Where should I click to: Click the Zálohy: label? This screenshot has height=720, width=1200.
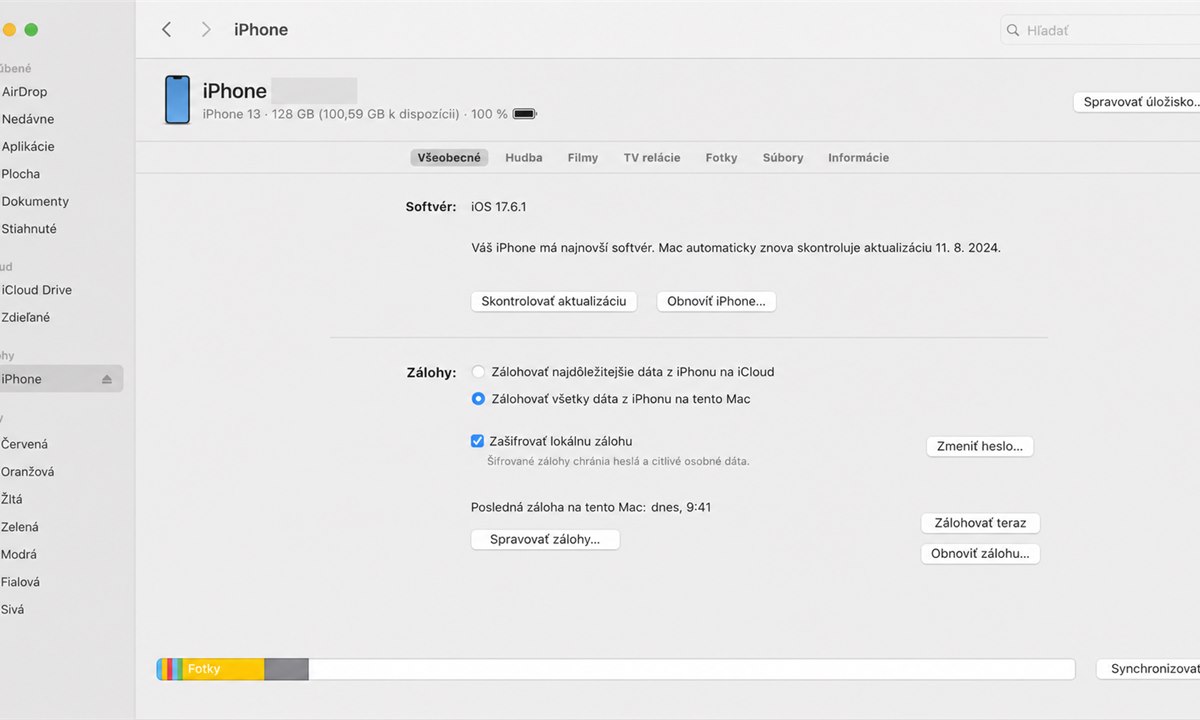click(431, 372)
